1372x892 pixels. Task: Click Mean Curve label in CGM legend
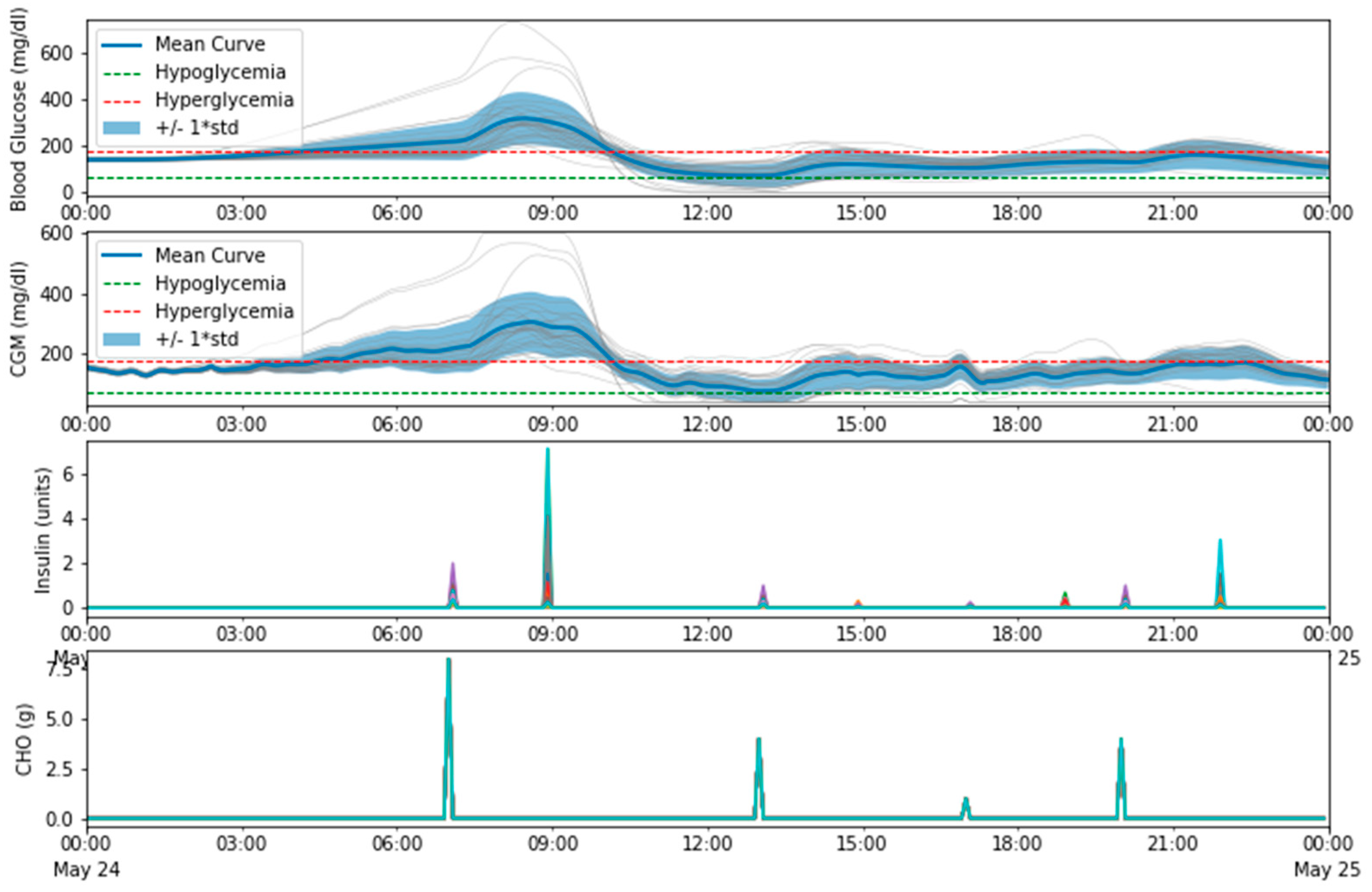point(210,255)
